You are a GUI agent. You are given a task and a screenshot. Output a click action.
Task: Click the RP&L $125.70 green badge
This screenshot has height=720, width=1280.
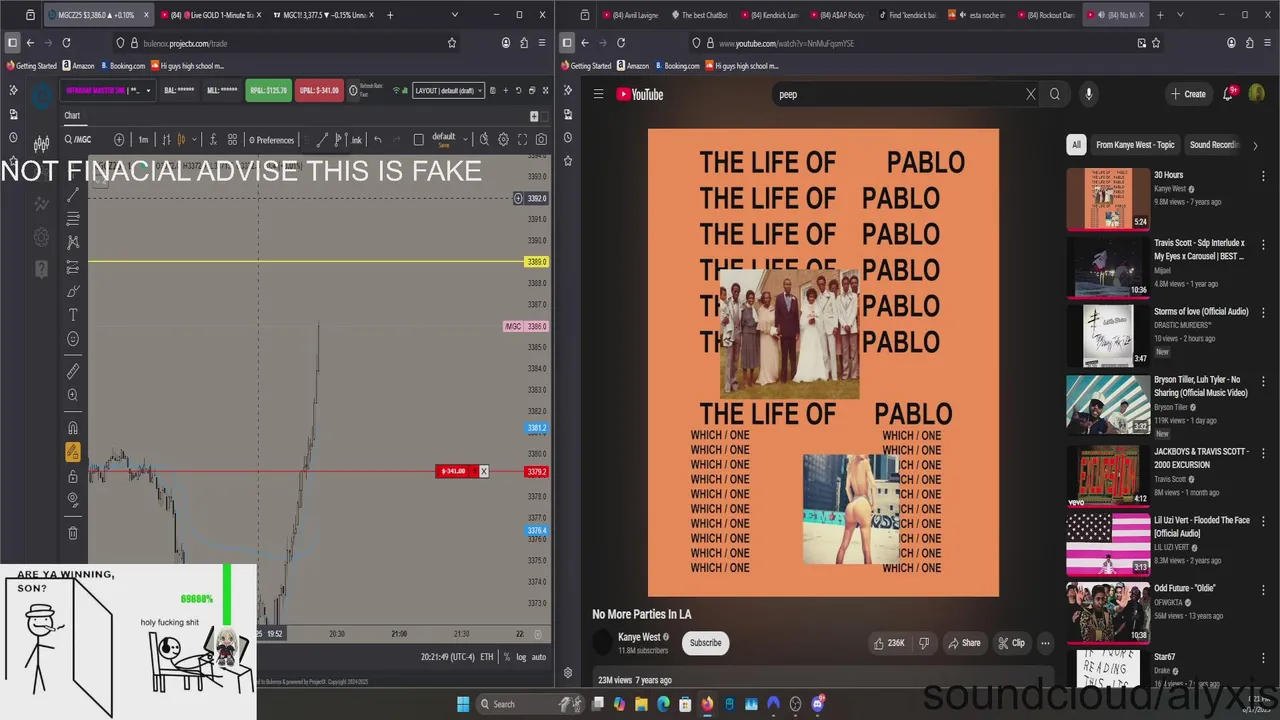(x=268, y=90)
